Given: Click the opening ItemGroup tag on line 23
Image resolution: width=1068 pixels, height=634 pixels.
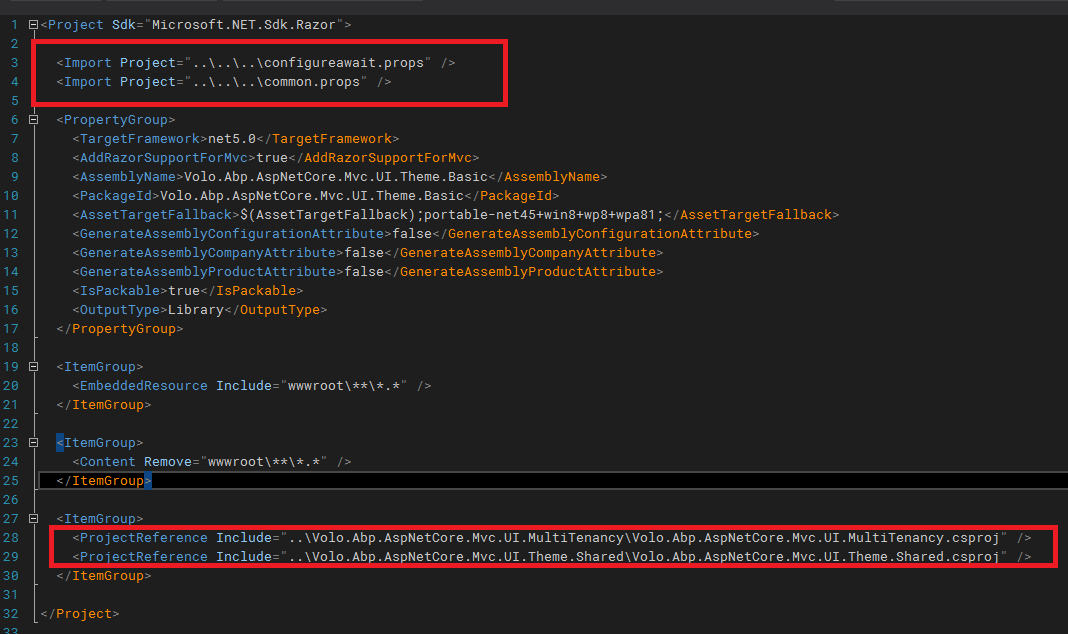Looking at the screenshot, I should coord(100,443).
